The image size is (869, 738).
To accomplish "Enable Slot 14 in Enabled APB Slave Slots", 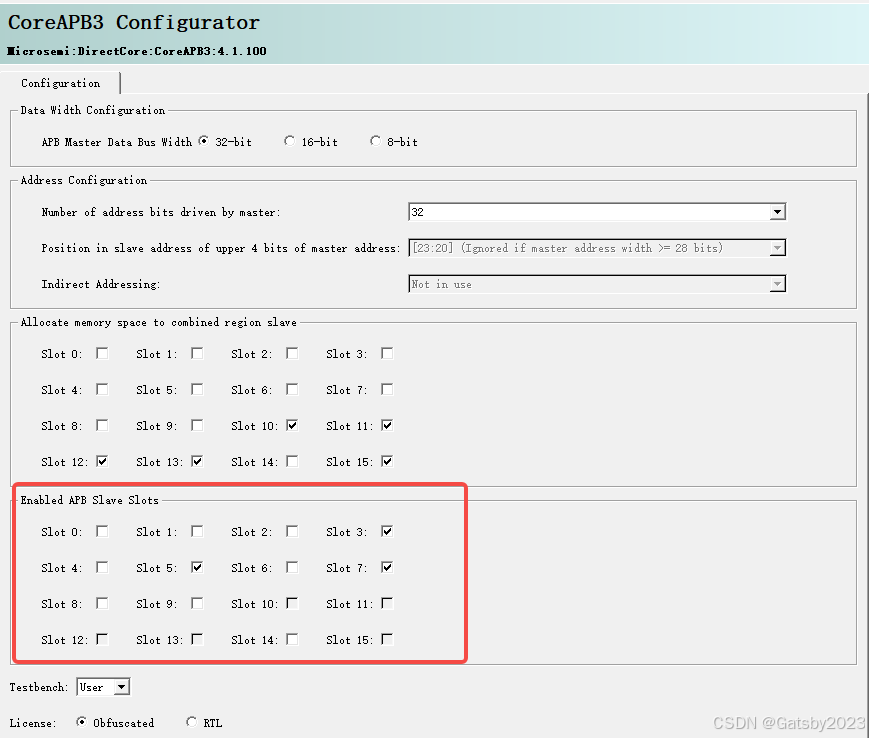I will click(x=292, y=639).
